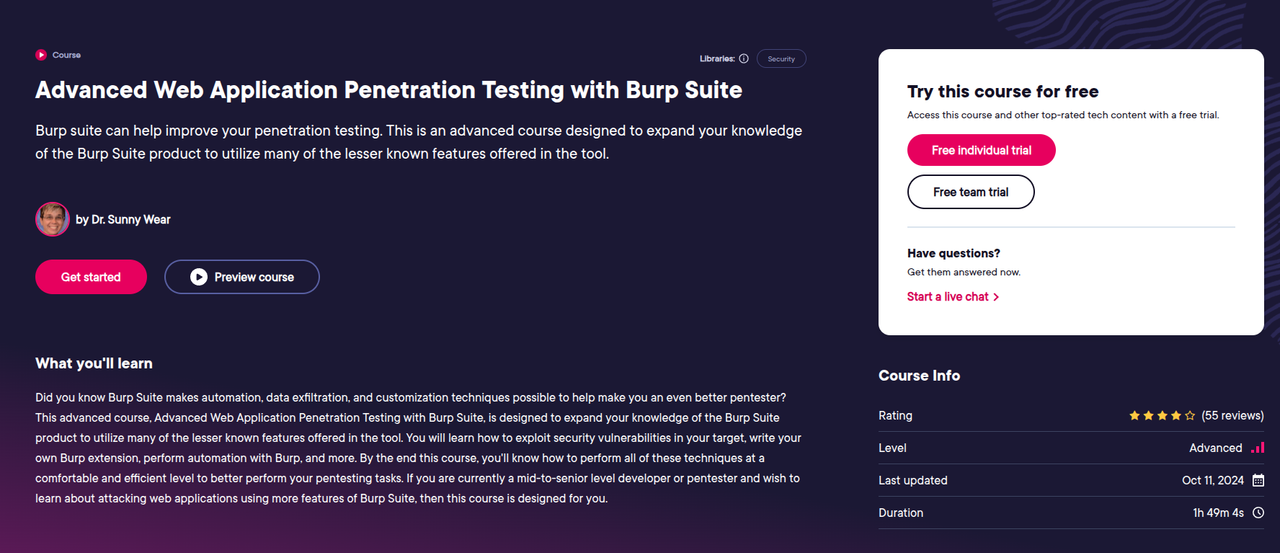
Task: Open the (55 reviews) text
Action: 1232,416
